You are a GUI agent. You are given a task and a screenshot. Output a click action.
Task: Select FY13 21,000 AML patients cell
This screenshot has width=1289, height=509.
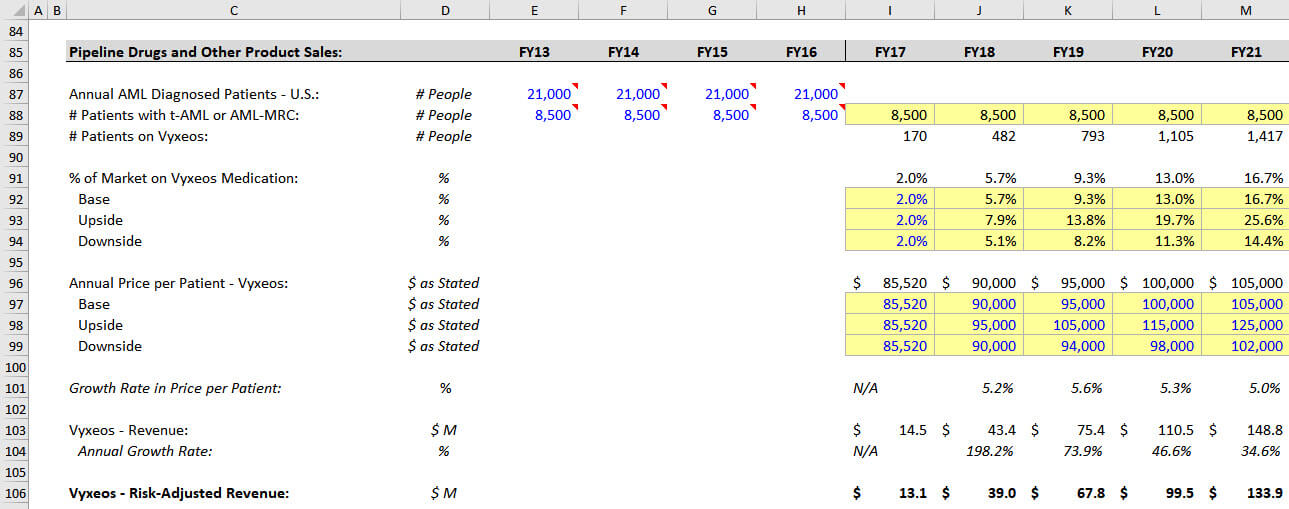point(534,94)
